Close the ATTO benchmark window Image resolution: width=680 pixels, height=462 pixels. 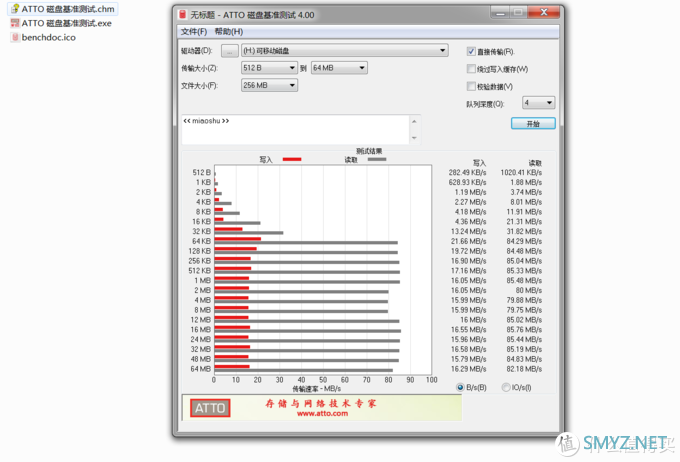[544, 13]
